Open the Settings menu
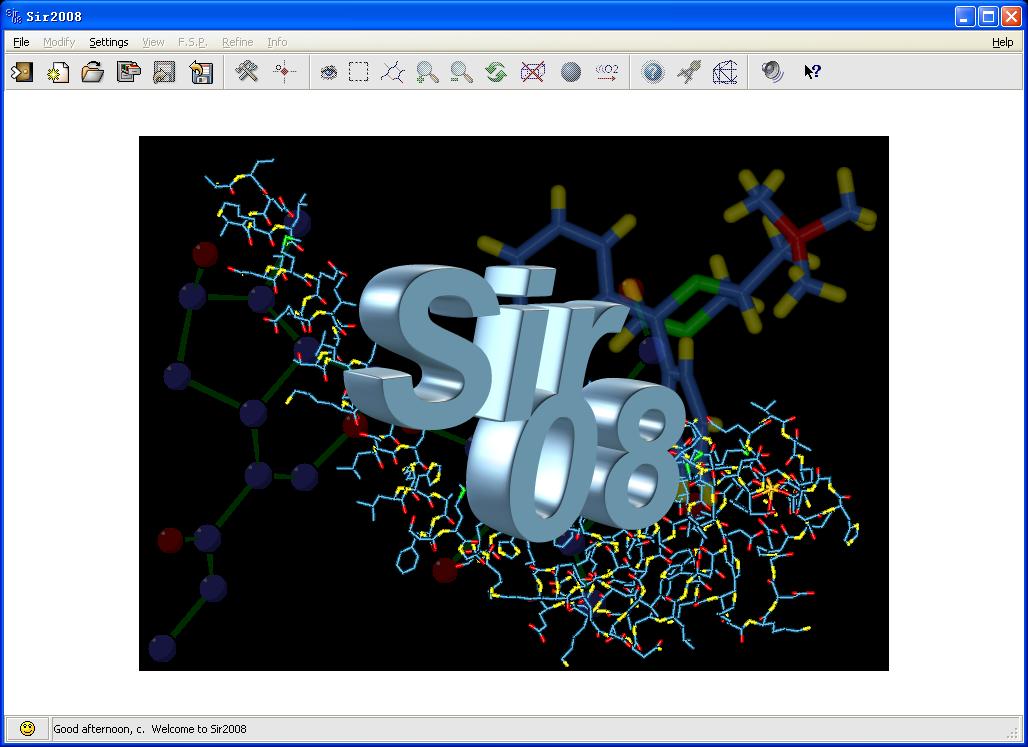The image size is (1028, 747). pyautogui.click(x=108, y=42)
